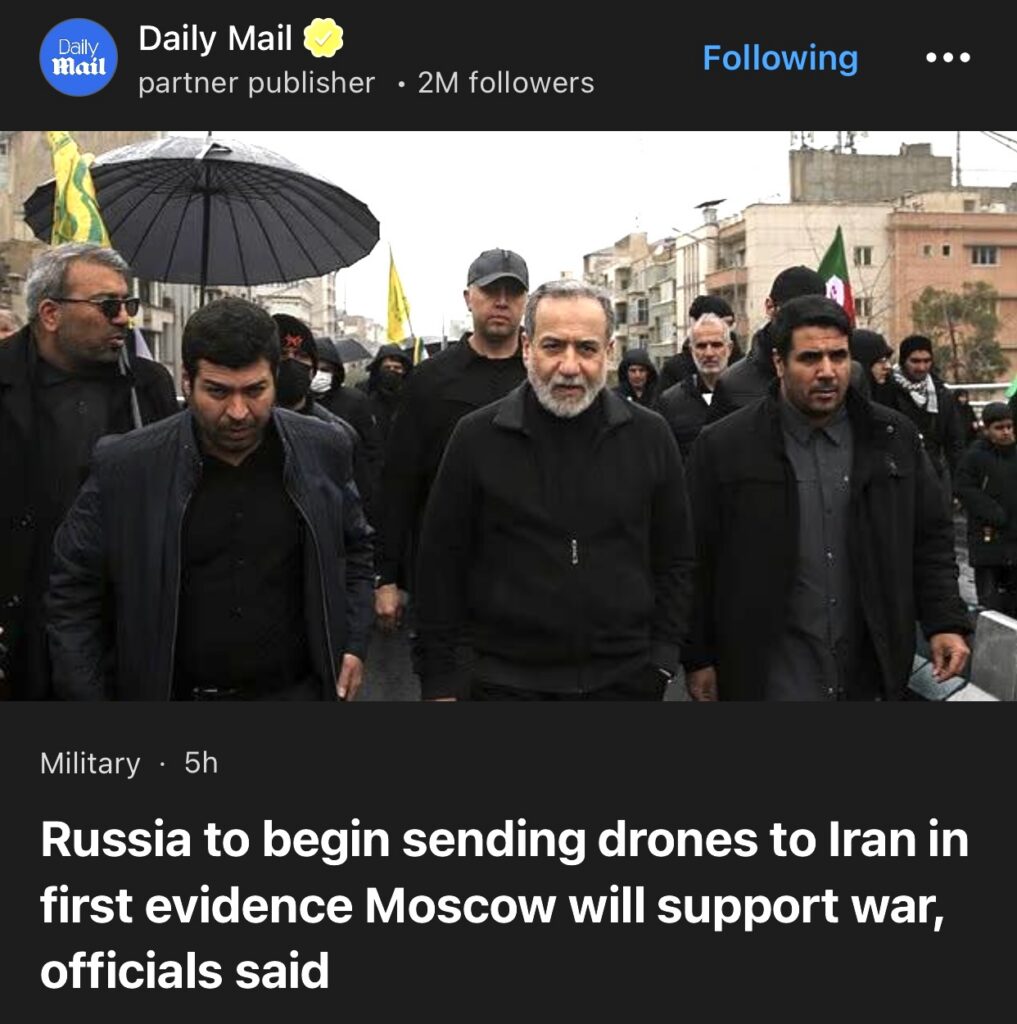Open the Daily Mail profile logo
Viewport: 1017px width, 1024px height.
point(78,57)
